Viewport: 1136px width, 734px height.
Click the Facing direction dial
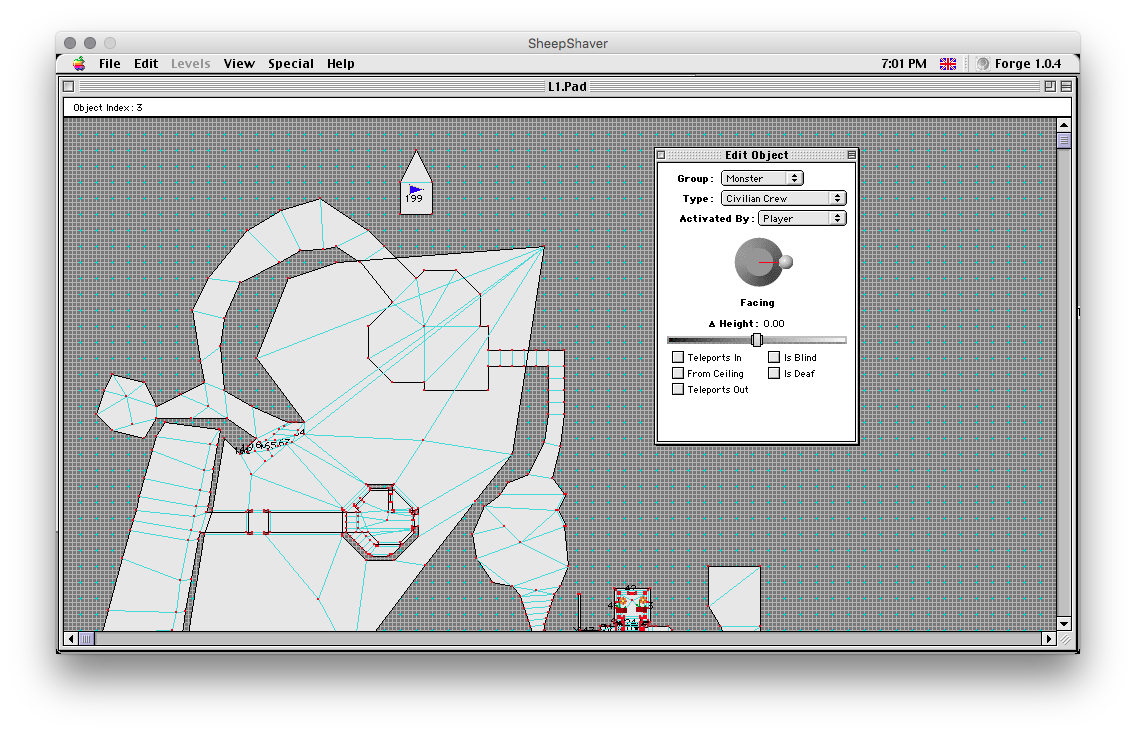759,262
